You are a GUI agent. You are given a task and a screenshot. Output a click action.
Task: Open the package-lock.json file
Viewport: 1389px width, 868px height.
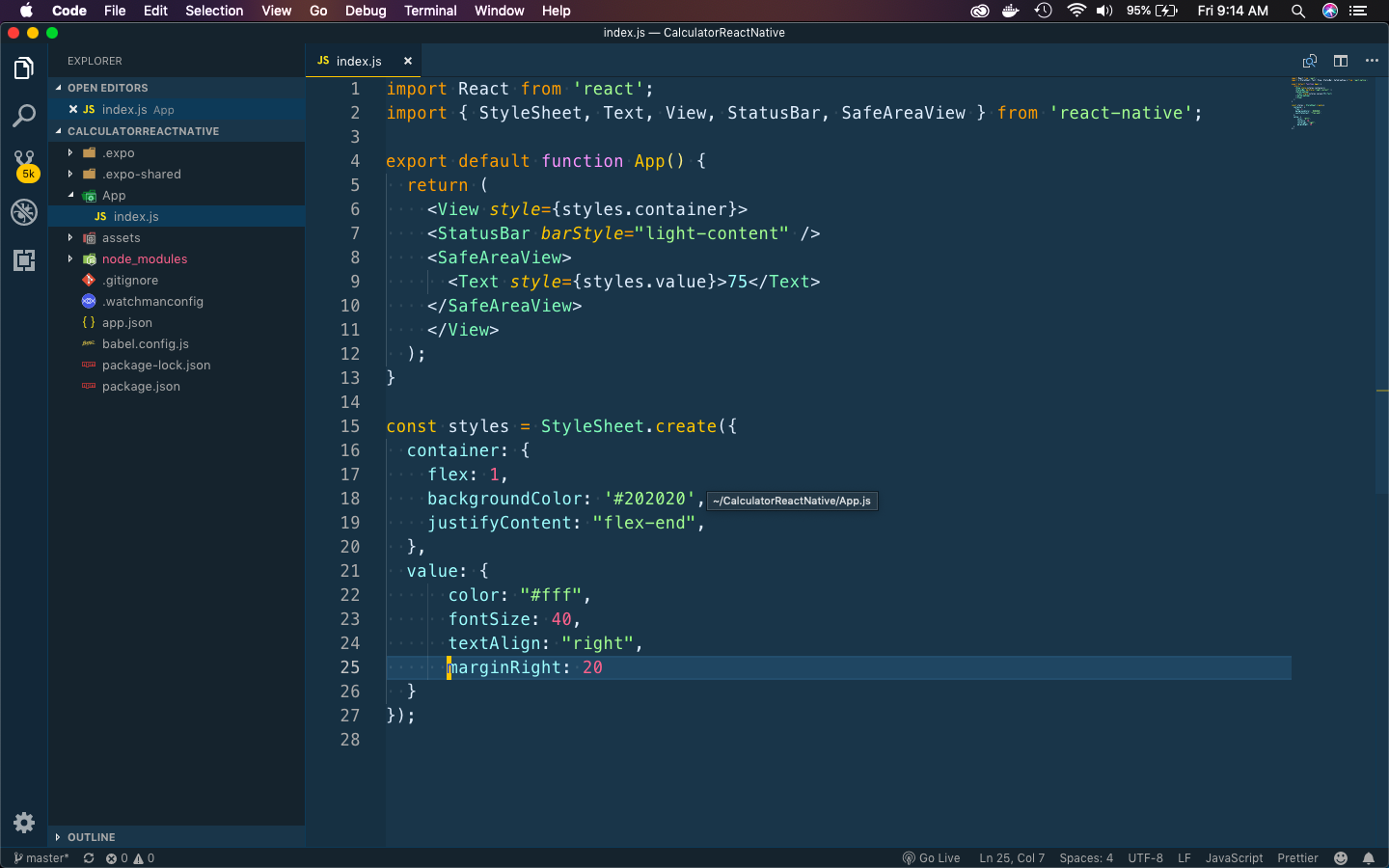point(177,365)
